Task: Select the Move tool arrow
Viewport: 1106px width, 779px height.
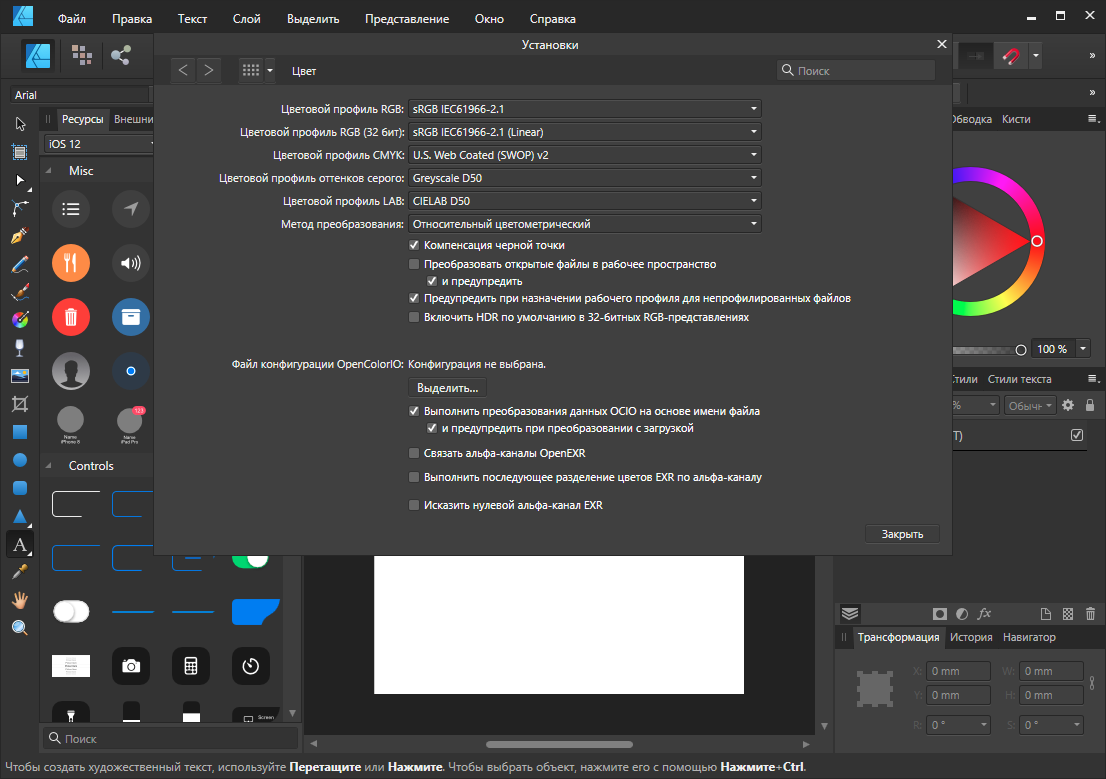Action: (x=20, y=123)
